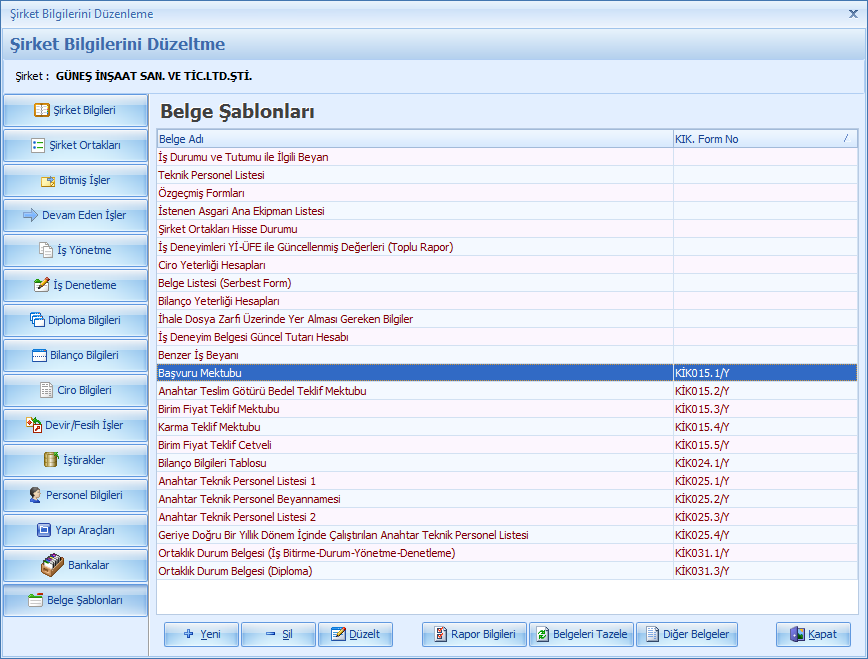Open Şirket Ortakları from the sidebar
868x659 pixels.
75,145
